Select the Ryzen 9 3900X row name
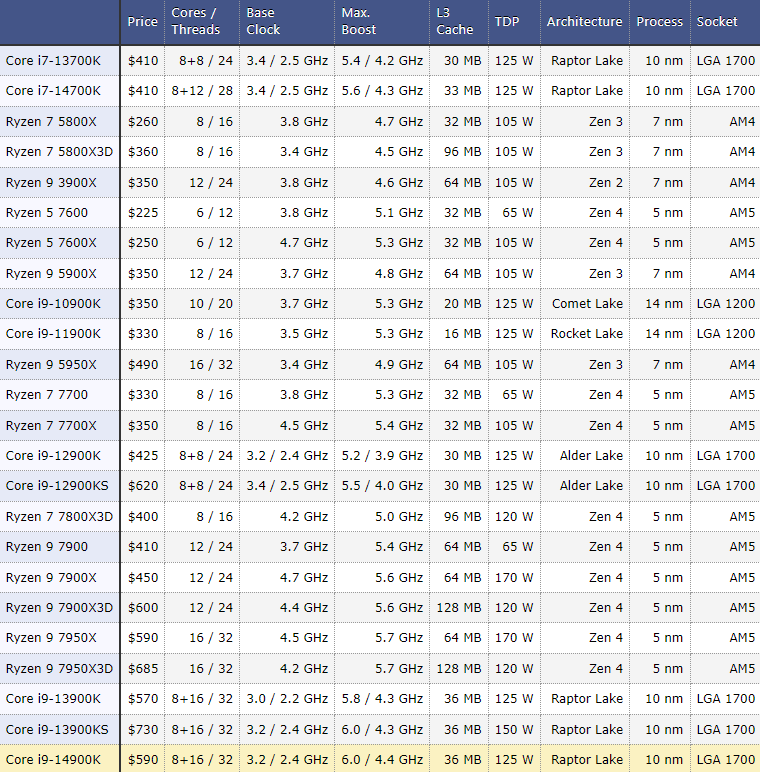Viewport: 760px width, 772px height. point(51,183)
